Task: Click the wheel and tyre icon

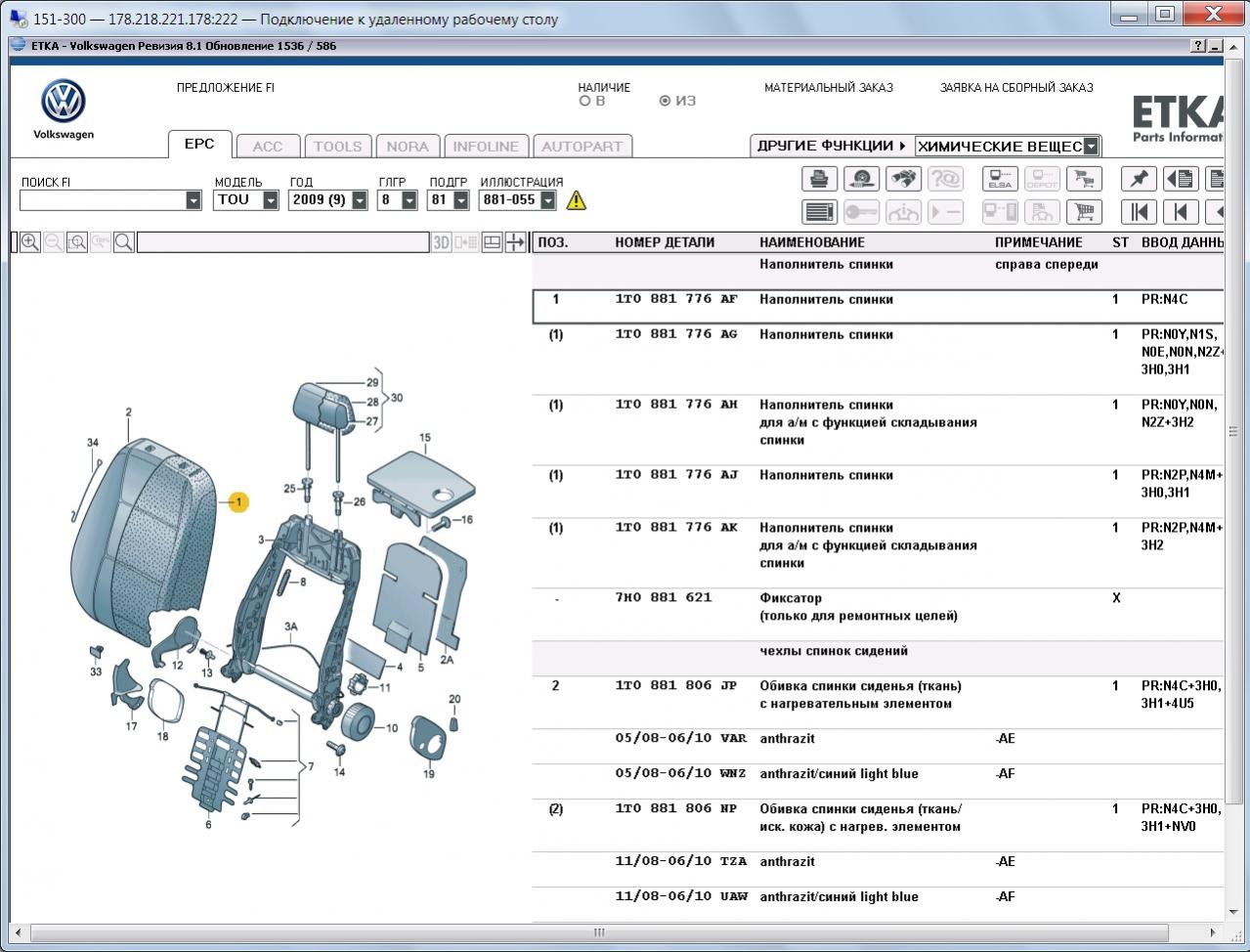Action: [x=861, y=179]
